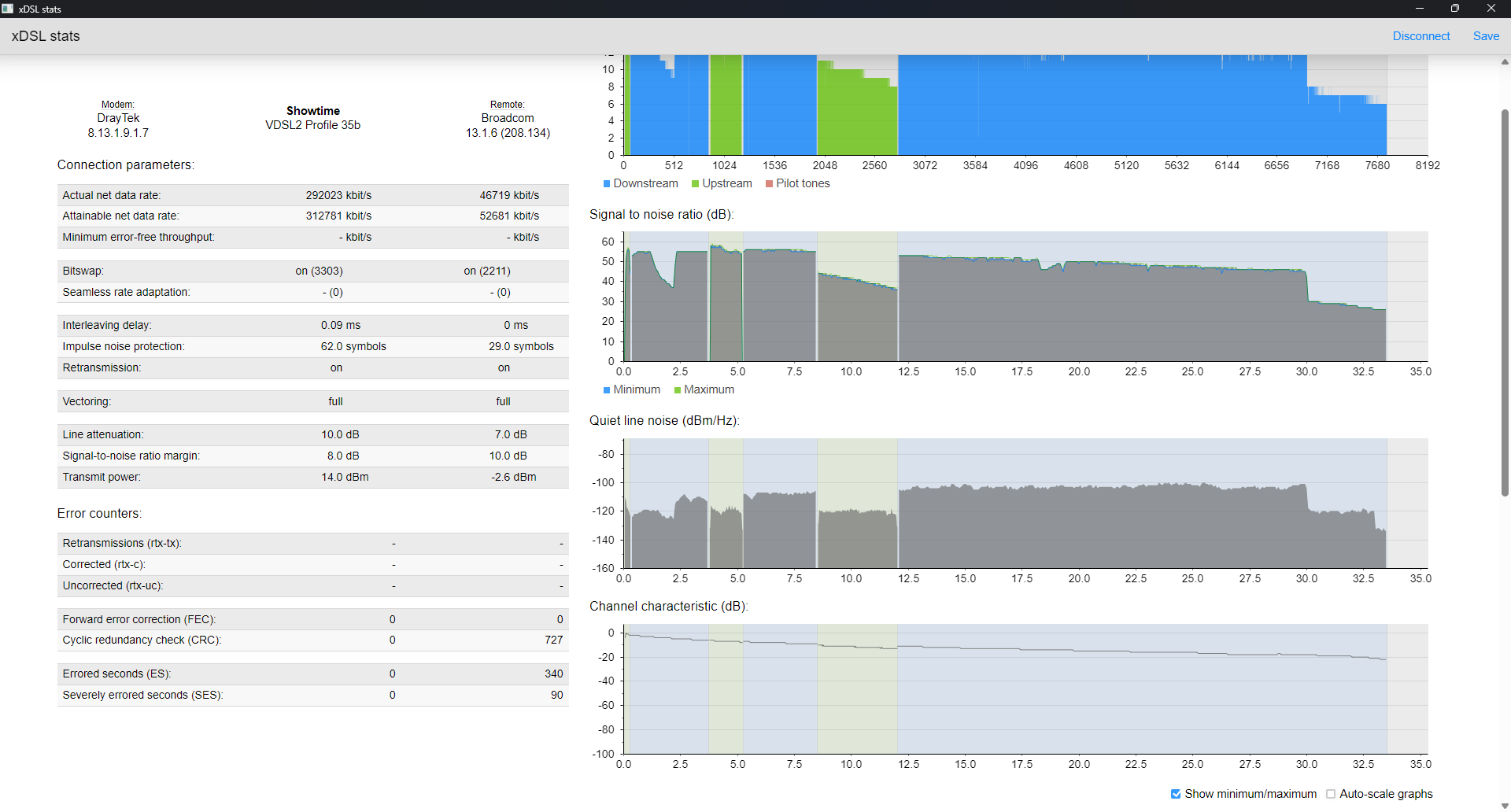Click the 'Minimum error-free throughput:' label
This screenshot has width=1511, height=812.
click(x=139, y=237)
